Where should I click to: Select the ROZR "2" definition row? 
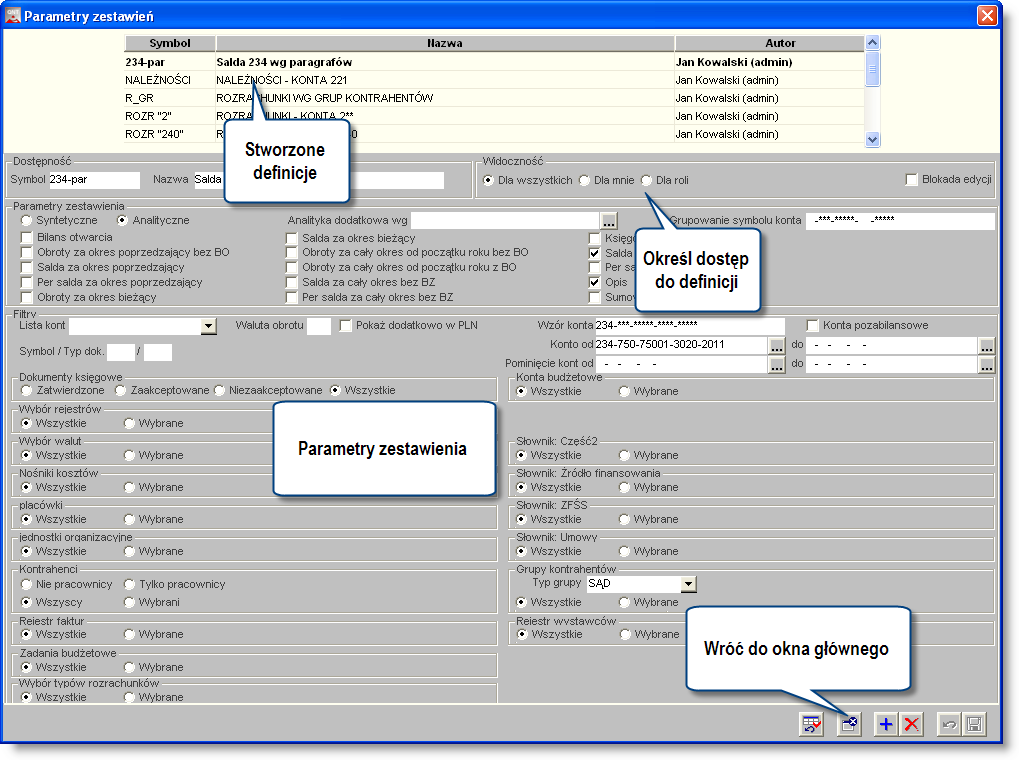point(494,116)
